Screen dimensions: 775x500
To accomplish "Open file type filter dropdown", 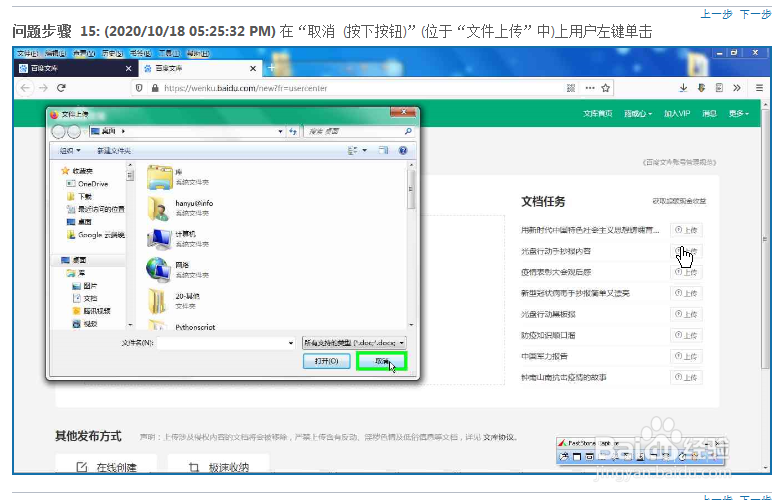I will [x=354, y=343].
